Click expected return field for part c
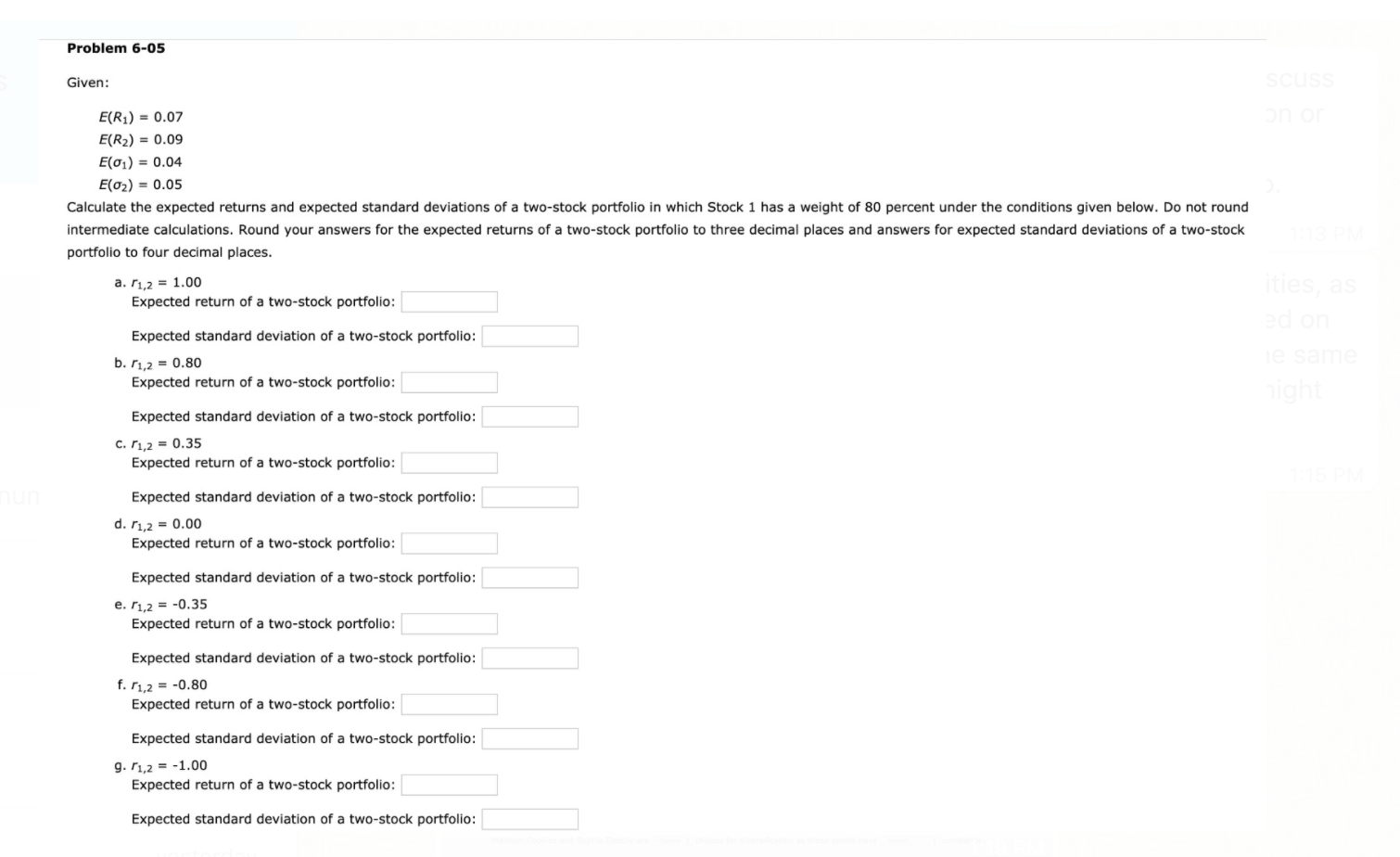 pyautogui.click(x=450, y=463)
